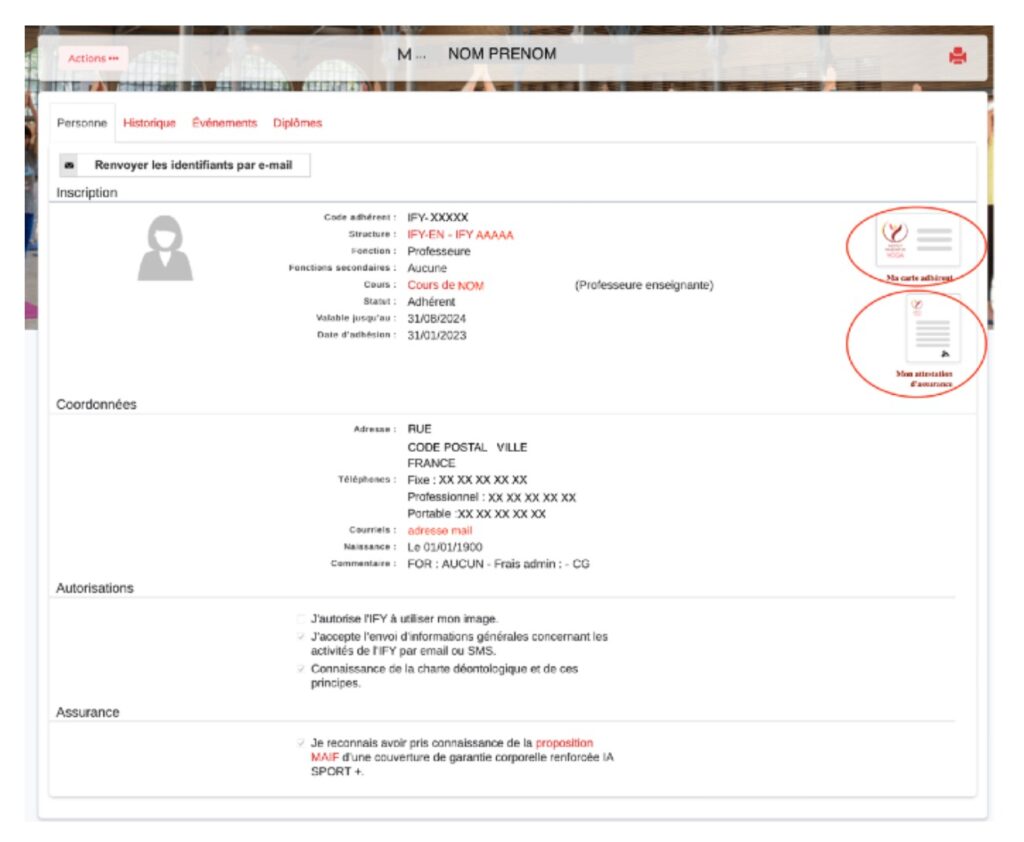Toggle general information email or SMS checkbox
1024x842 pixels.
pos(301,636)
